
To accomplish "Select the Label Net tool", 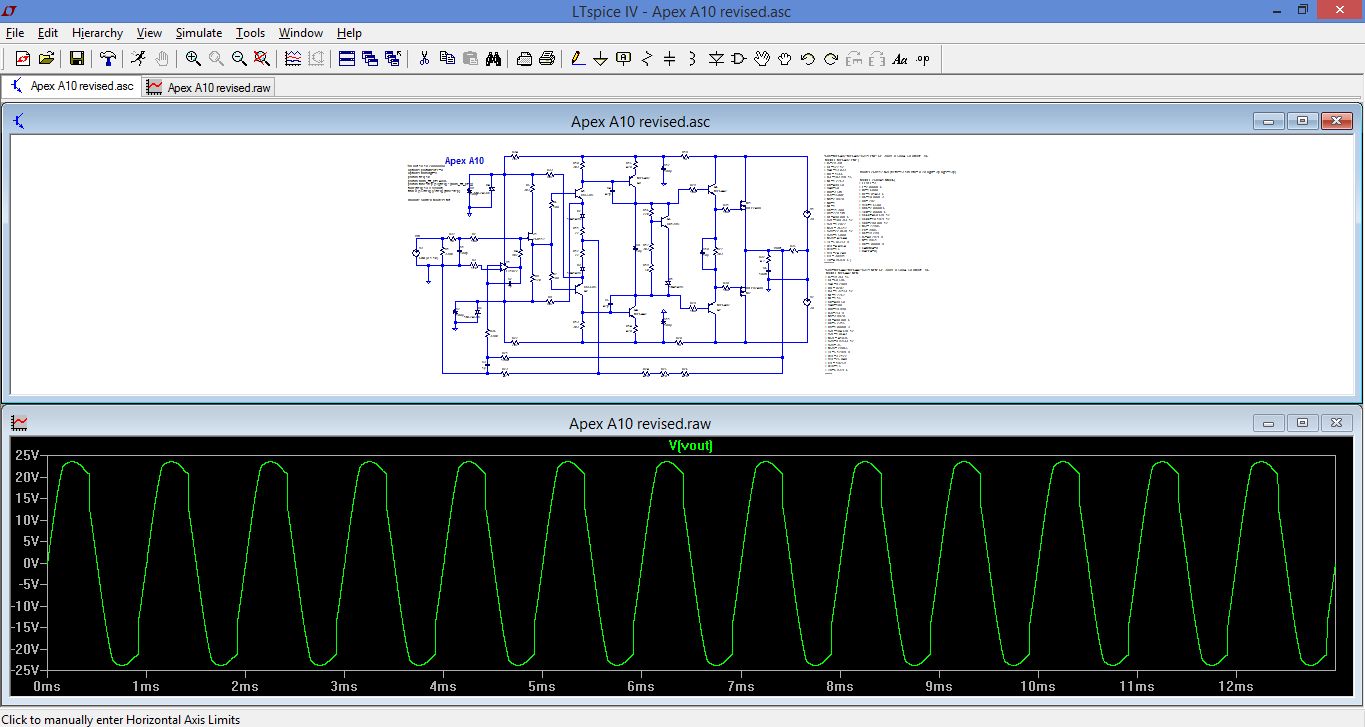I will (x=624, y=59).
